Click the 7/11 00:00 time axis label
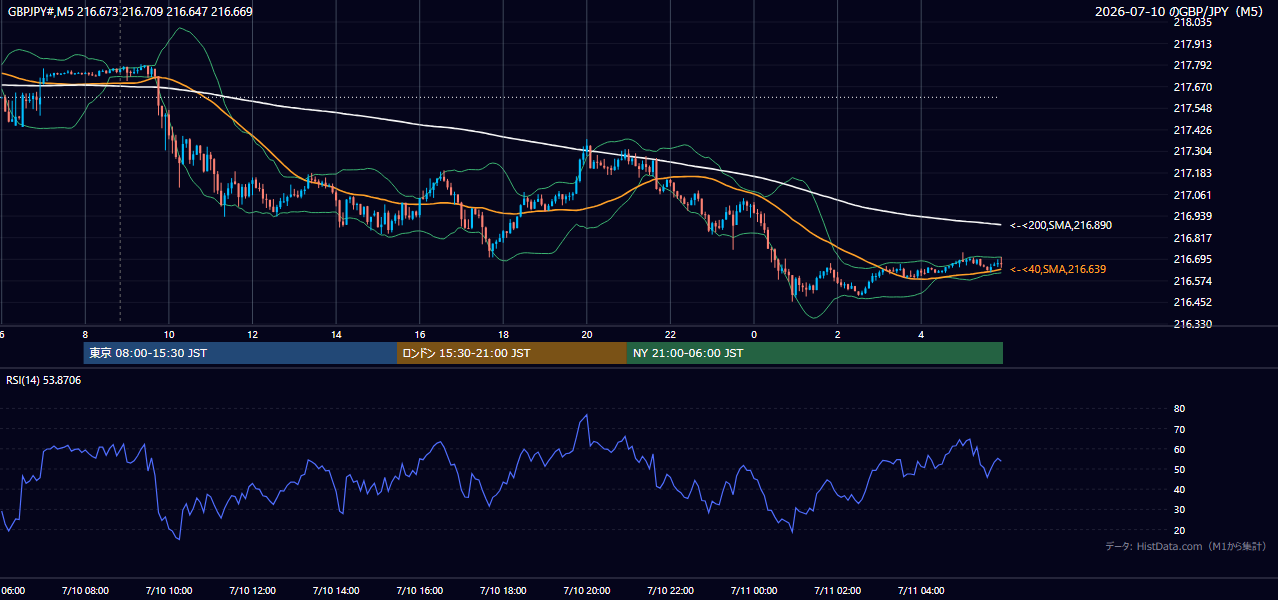This screenshot has width=1278, height=600. point(754,590)
